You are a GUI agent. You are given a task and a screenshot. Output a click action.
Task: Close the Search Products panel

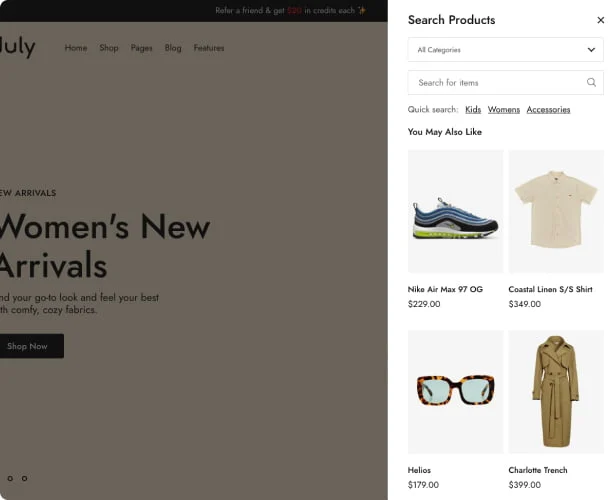coord(600,20)
